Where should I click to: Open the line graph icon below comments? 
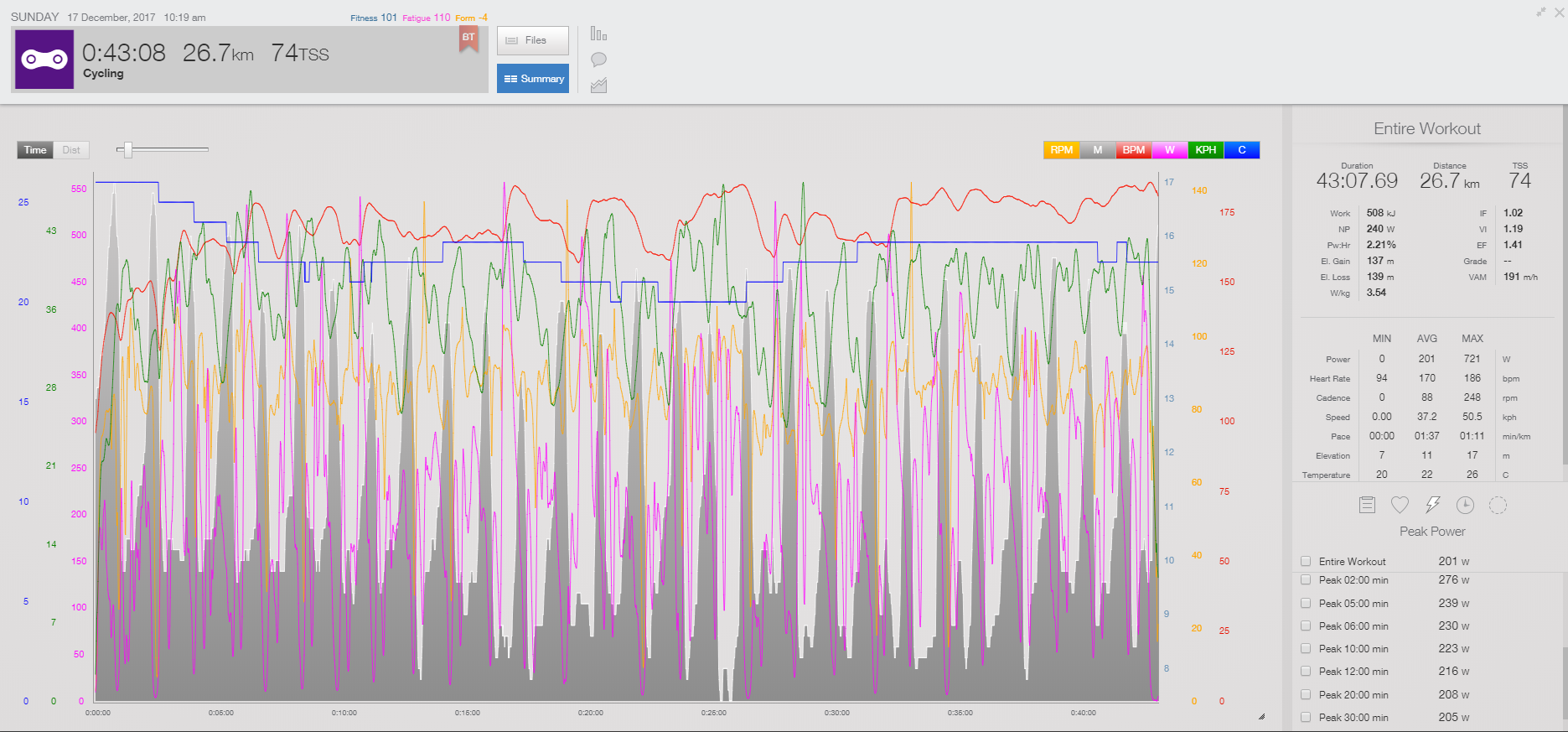(598, 86)
